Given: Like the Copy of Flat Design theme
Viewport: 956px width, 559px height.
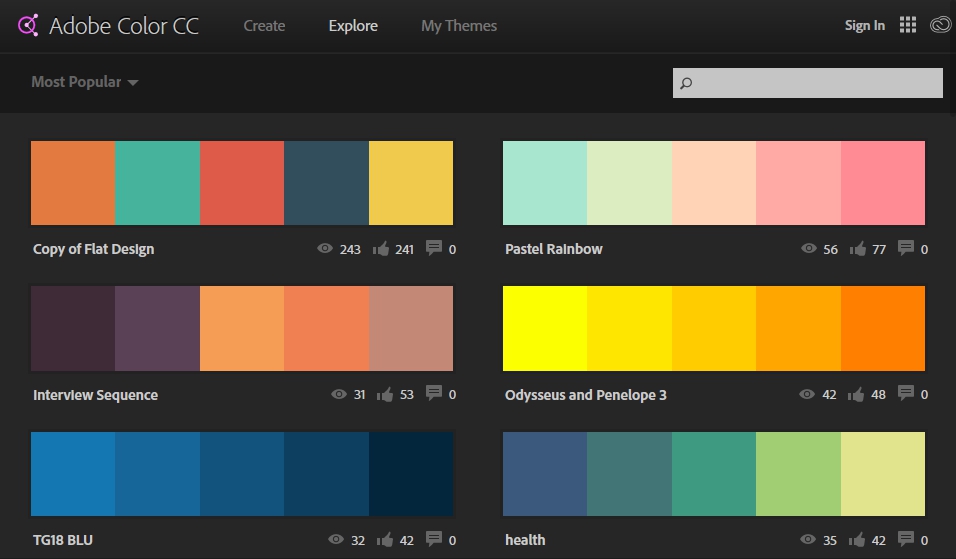Looking at the screenshot, I should 381,249.
